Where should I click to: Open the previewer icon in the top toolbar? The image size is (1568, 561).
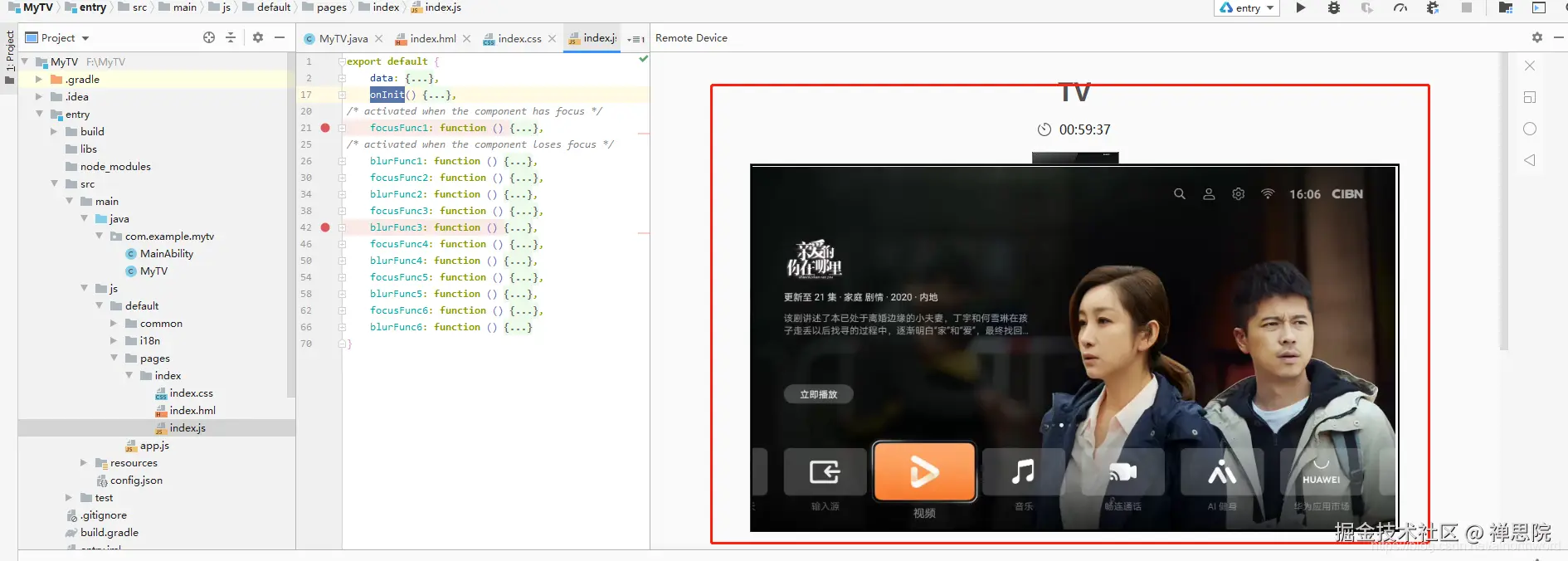[x=1539, y=7]
